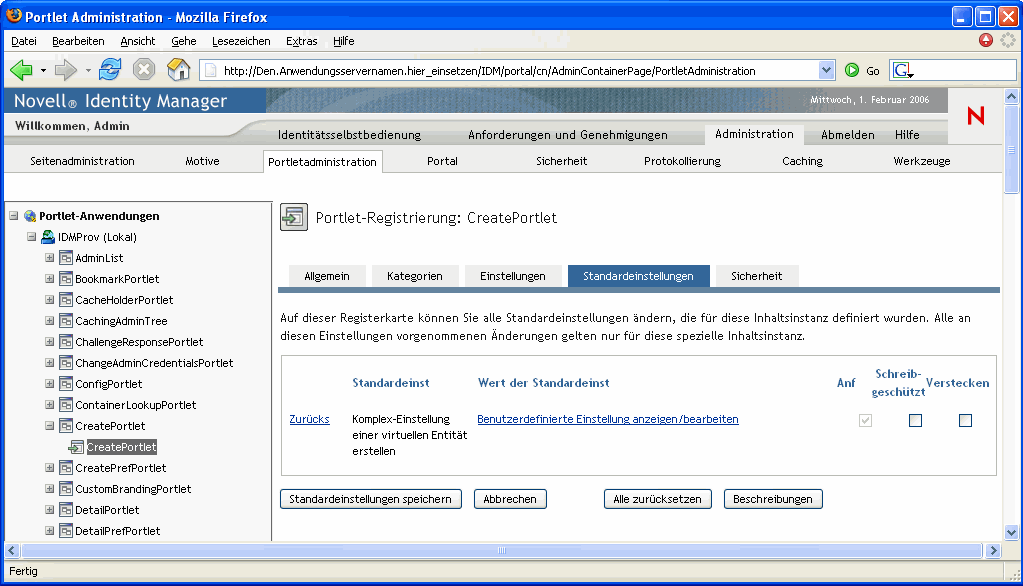Viewport: 1023px width, 586px height.
Task: Click the Beschreibungen button
Action: click(772, 499)
